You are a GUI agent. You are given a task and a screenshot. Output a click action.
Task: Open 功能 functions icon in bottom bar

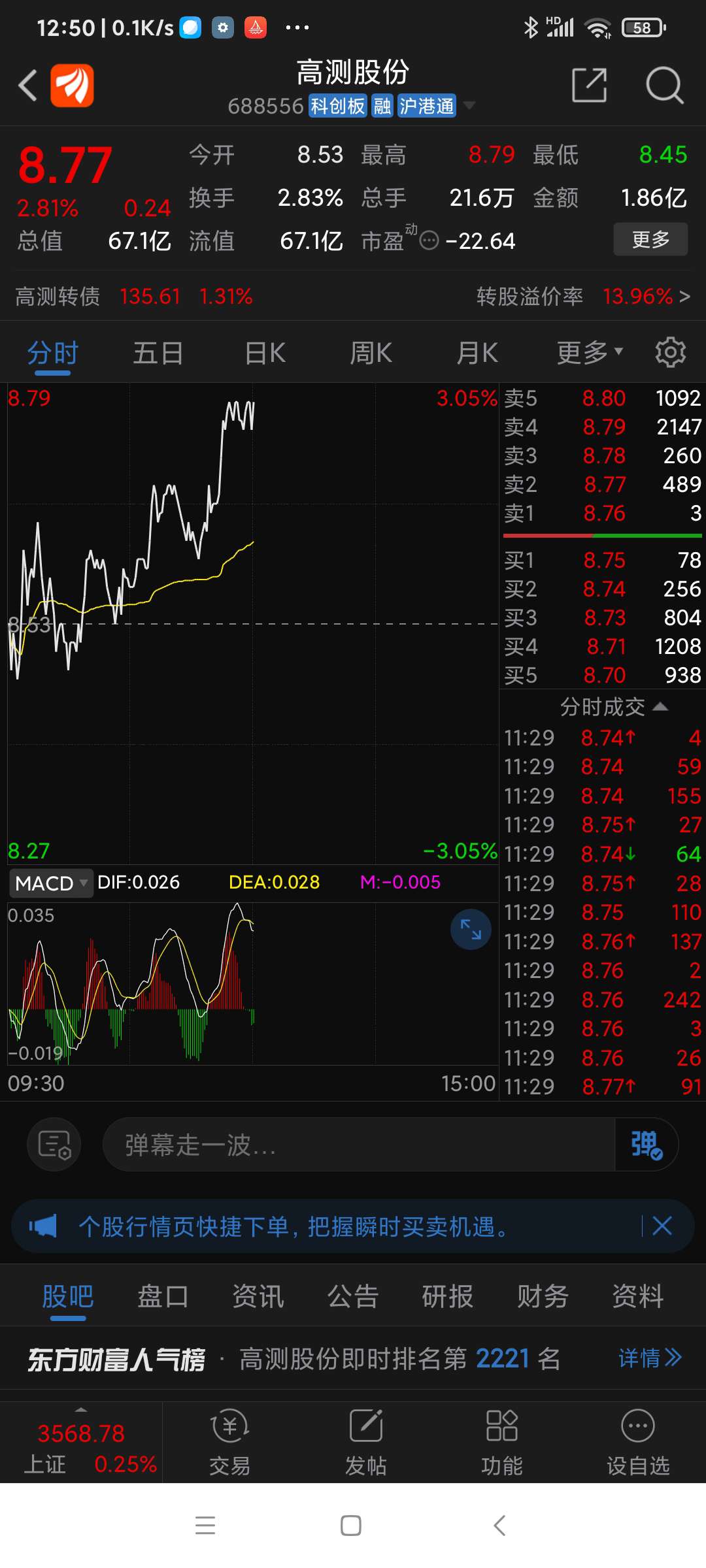point(502,1443)
